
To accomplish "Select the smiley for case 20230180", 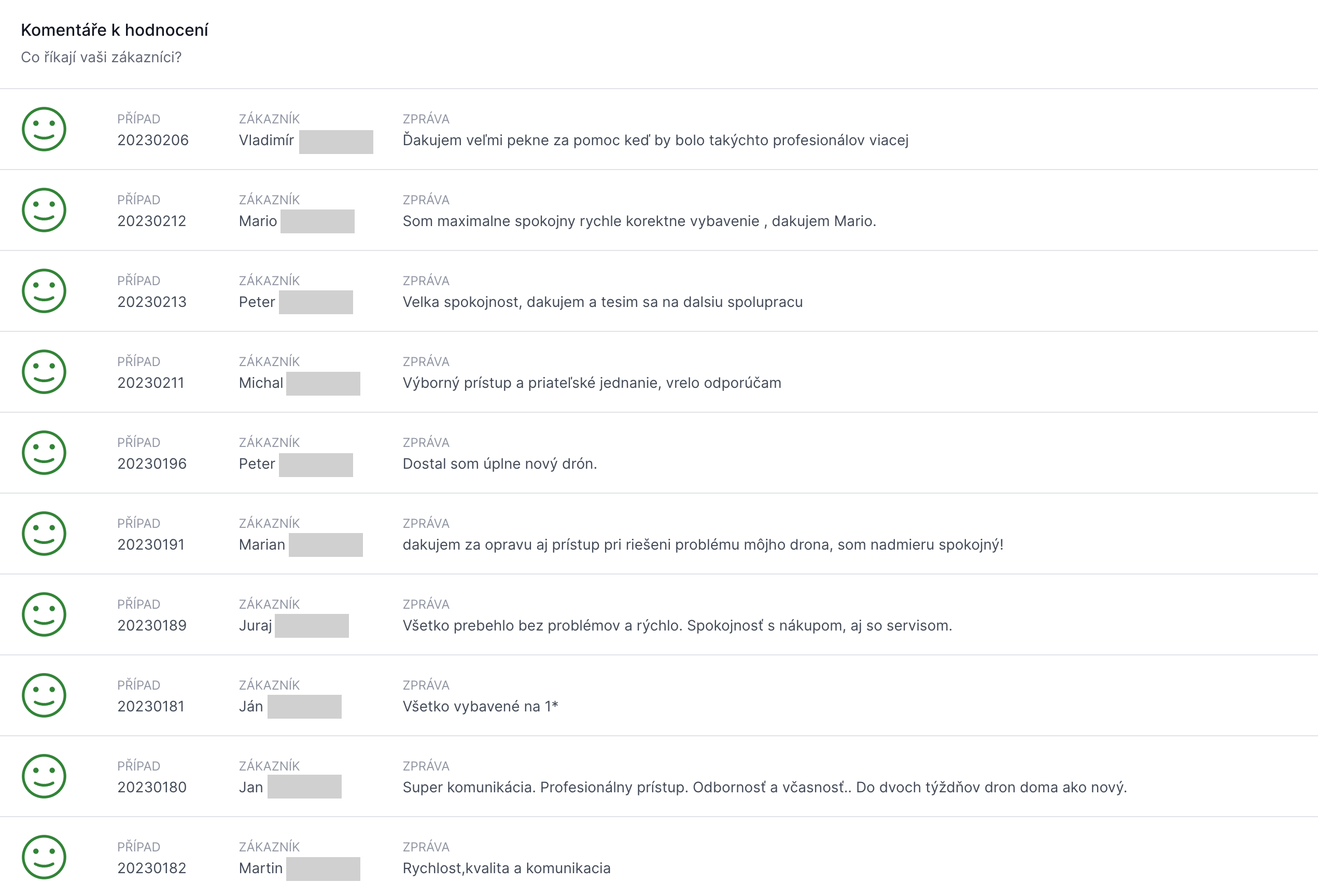I will [44, 776].
